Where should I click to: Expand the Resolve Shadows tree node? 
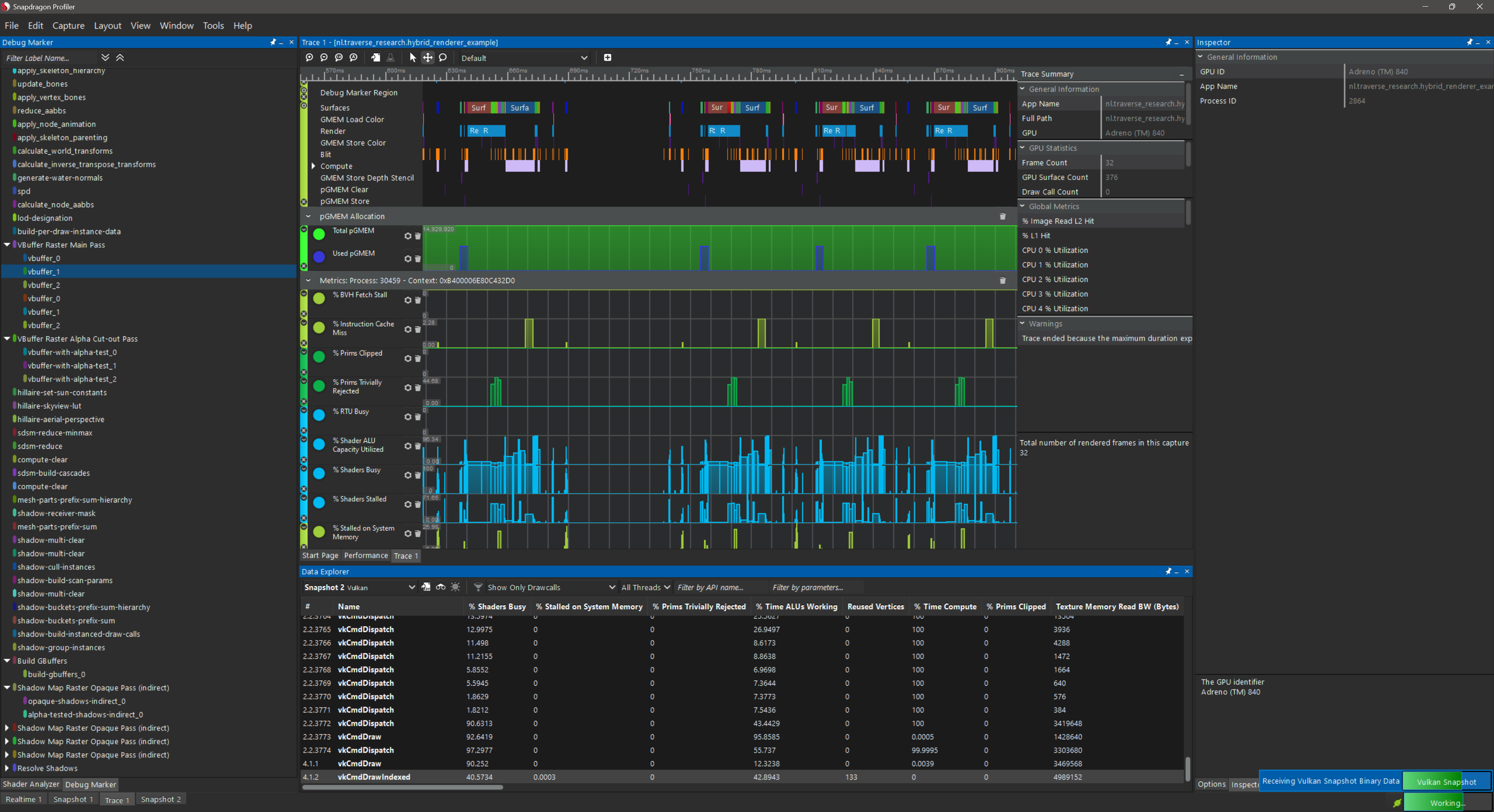(x=7, y=768)
